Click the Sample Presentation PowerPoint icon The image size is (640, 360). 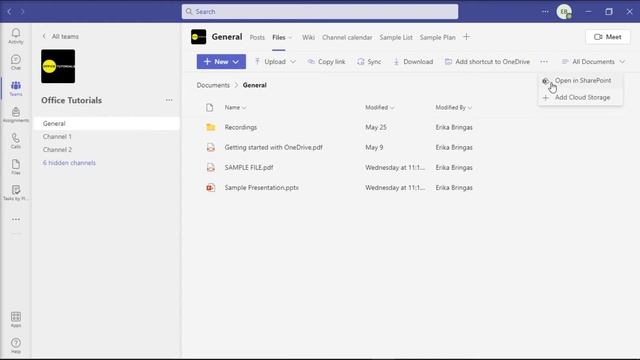point(211,188)
